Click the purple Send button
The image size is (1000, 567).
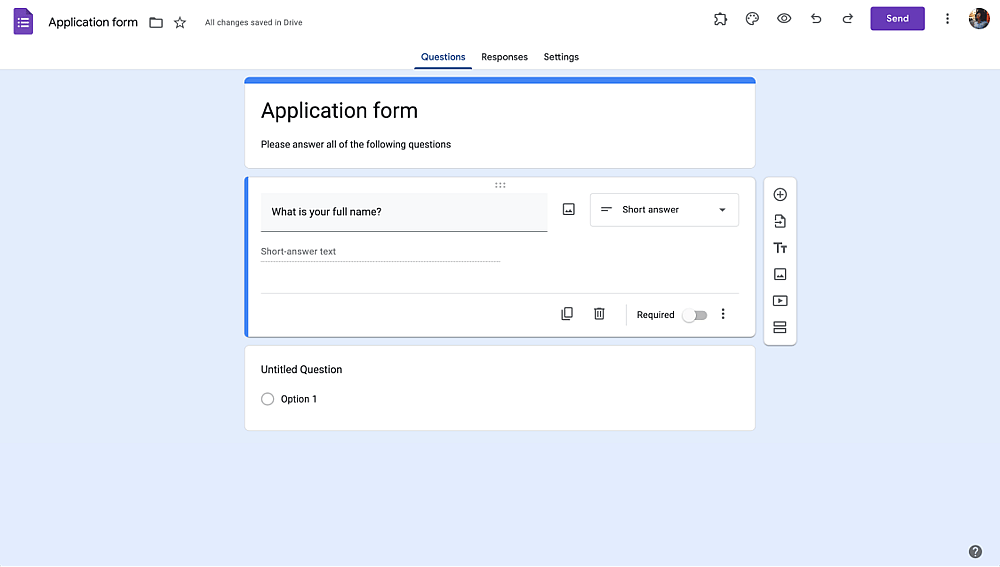(897, 18)
